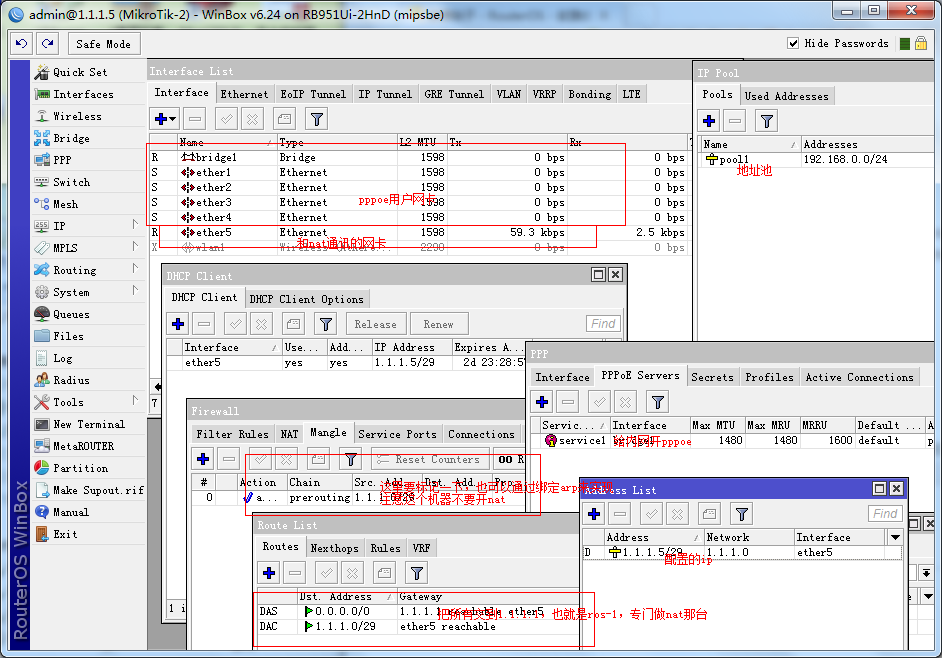
Task: Open the PPP sidebar menu
Action: [62, 160]
